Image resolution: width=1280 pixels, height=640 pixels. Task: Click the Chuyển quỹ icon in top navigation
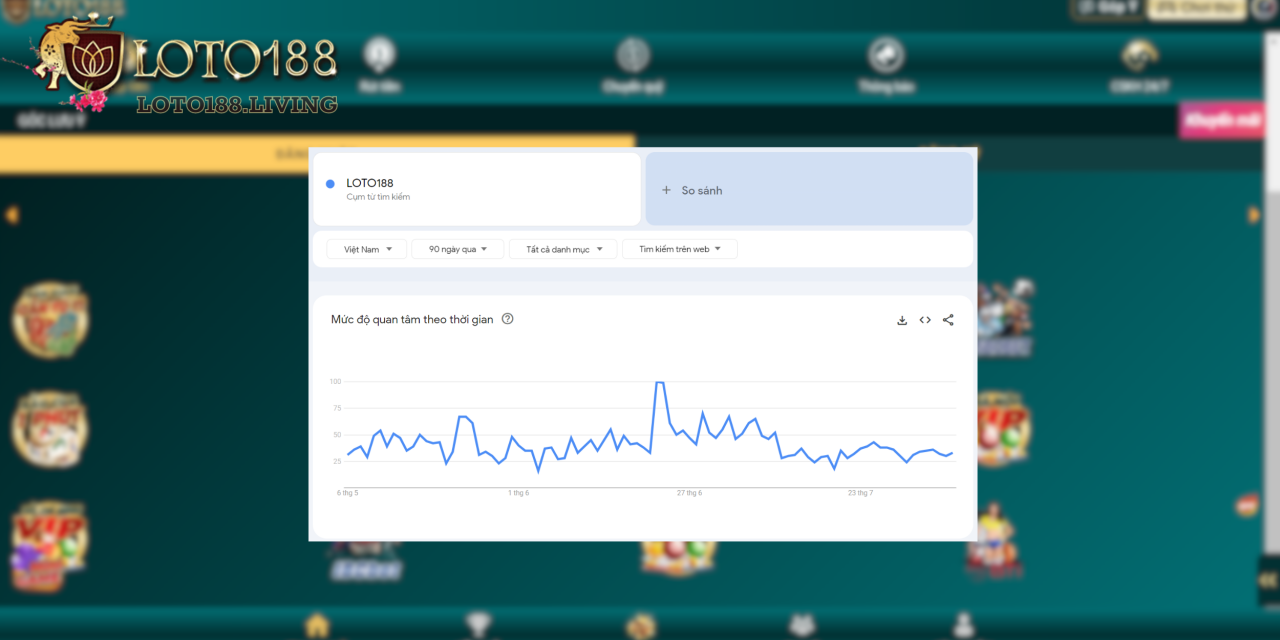(x=633, y=56)
